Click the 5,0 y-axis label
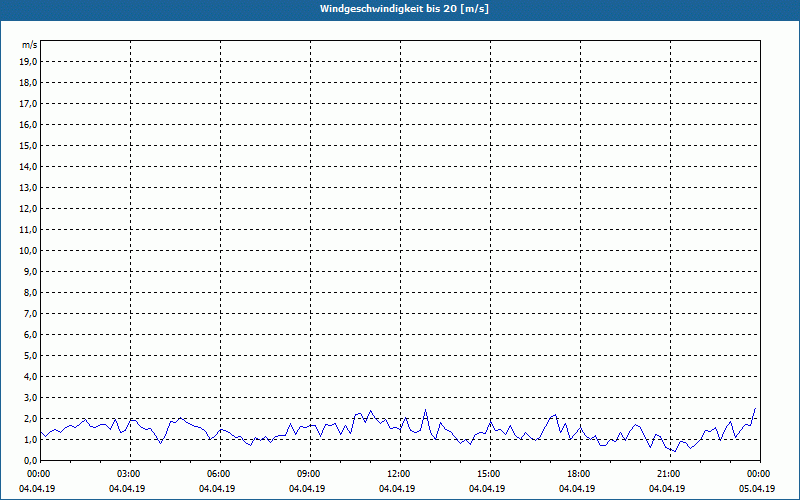This screenshot has width=800, height=500. point(30,356)
